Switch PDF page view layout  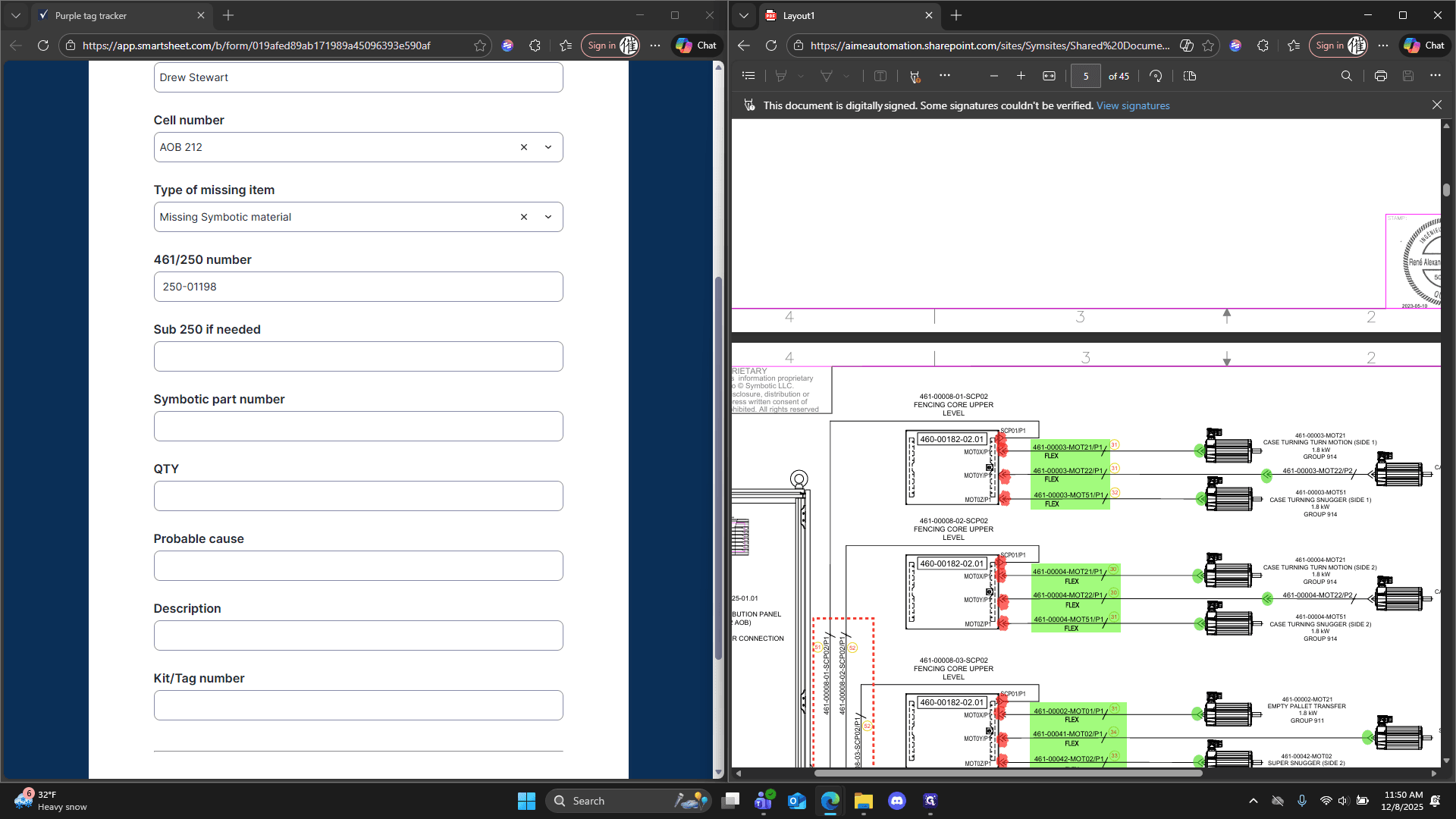click(1189, 76)
